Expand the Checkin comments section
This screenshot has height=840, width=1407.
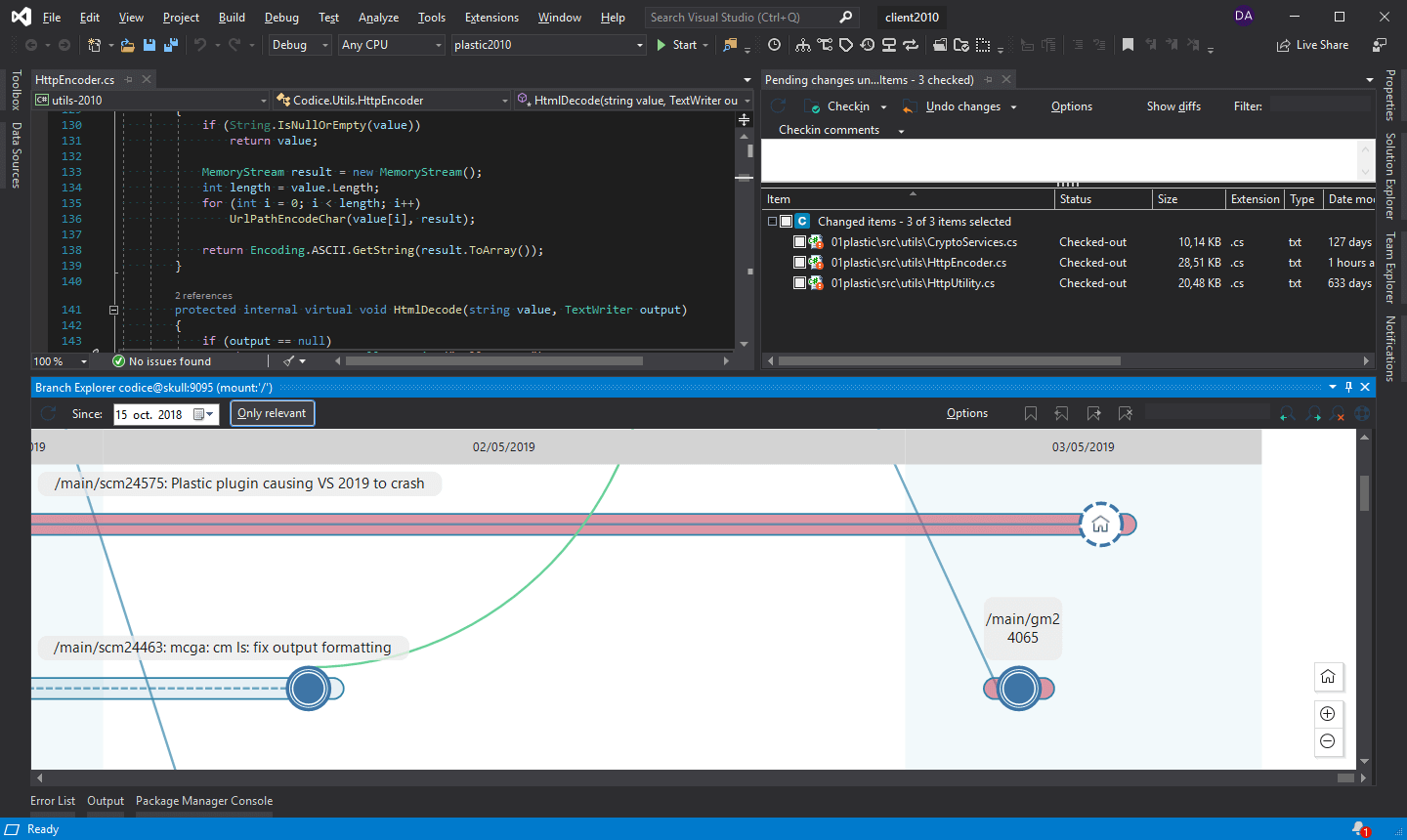(x=900, y=130)
